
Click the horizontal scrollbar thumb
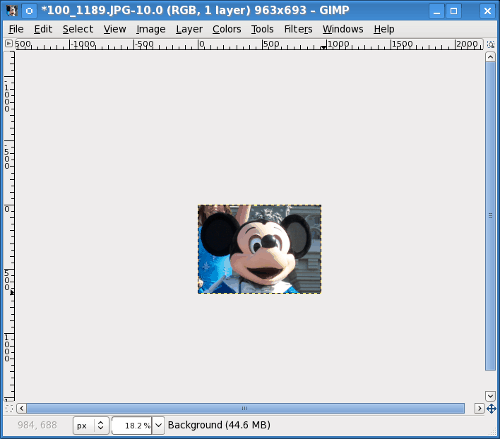(246, 408)
